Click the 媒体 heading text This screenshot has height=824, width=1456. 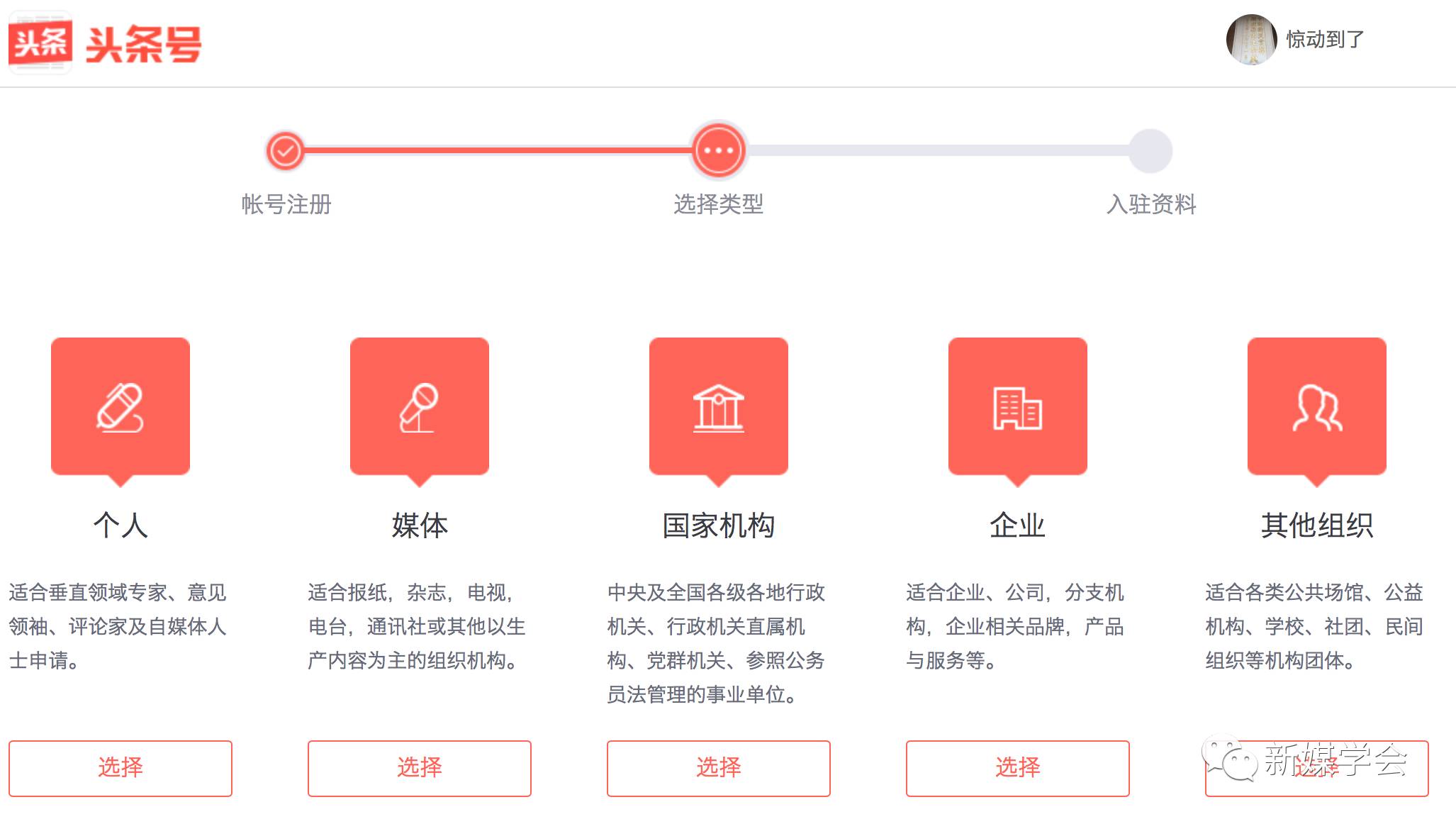(420, 525)
